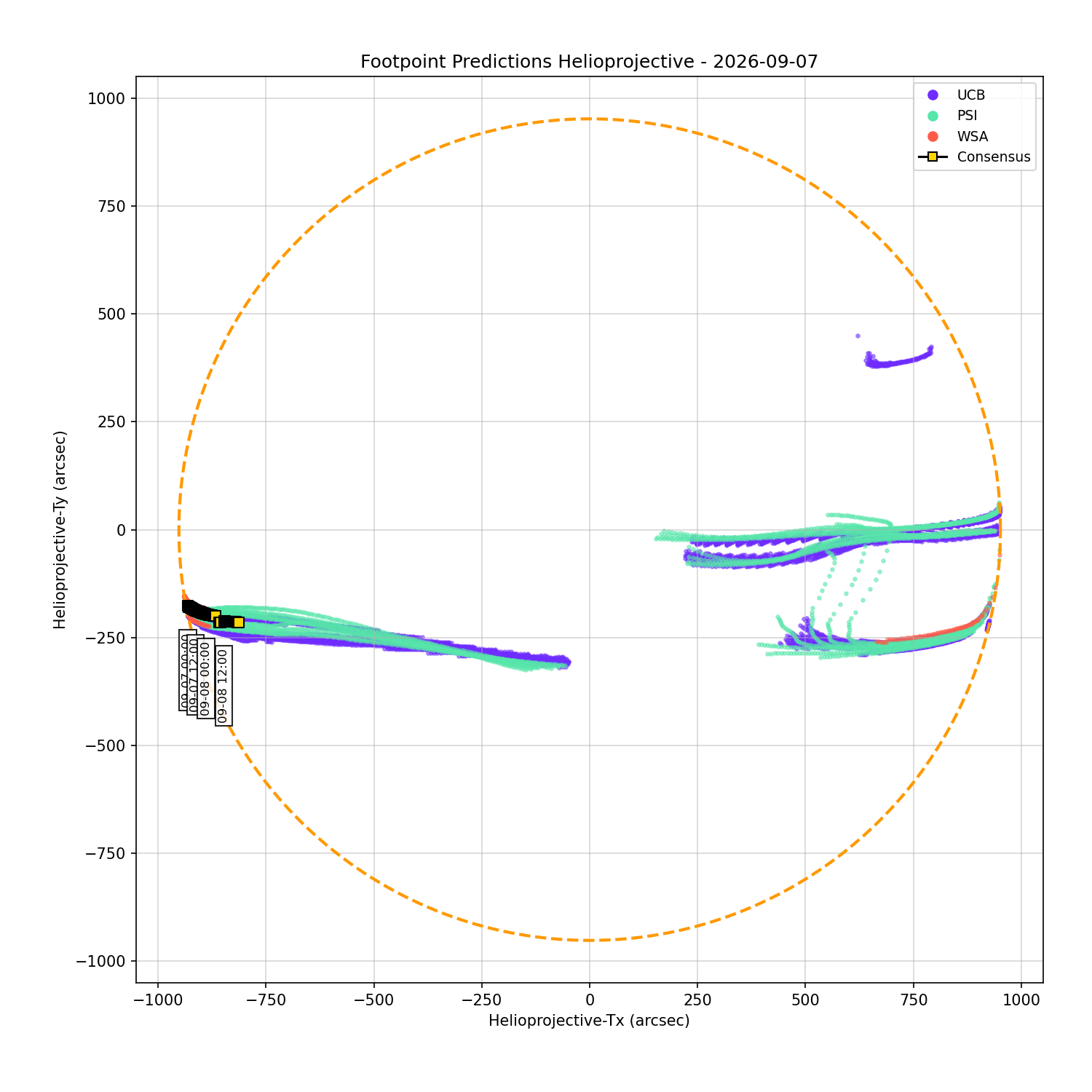Click the 'Helioprojective-Tx (arcsec)' axis label
Screen dimensions: 1092x1092
point(589,1021)
